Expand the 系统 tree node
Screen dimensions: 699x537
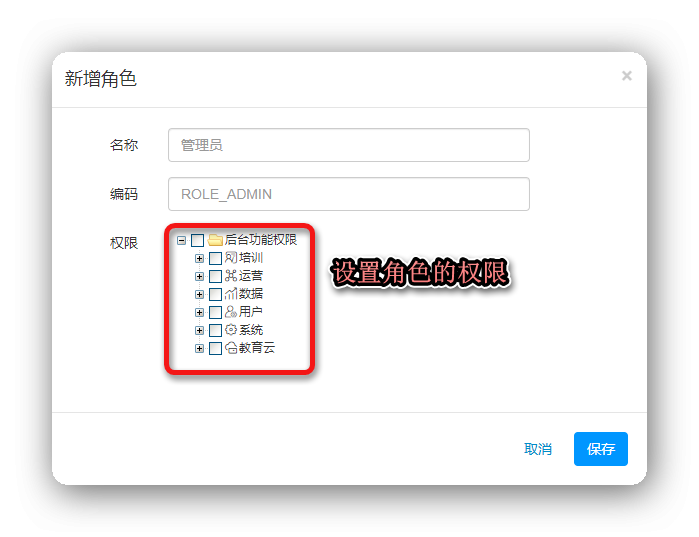(x=199, y=331)
